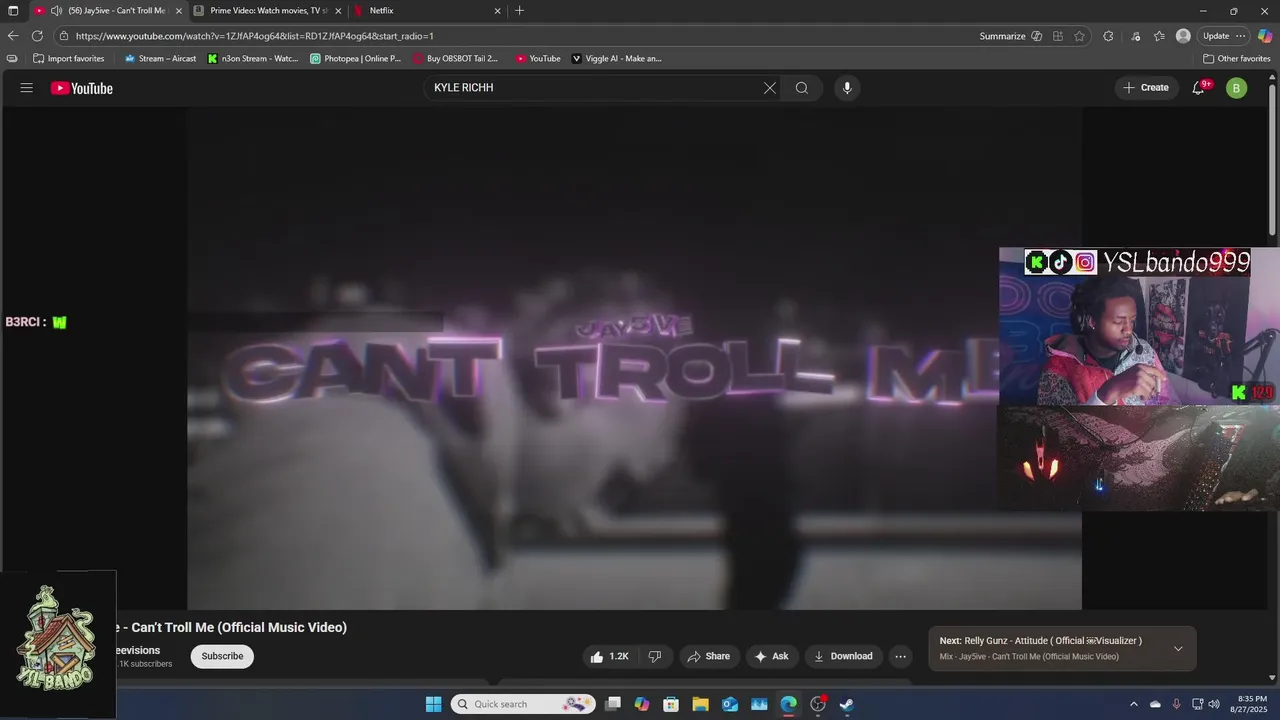The height and width of the screenshot is (720, 1280).
Task: Open Steam from the taskbar
Action: 847,704
